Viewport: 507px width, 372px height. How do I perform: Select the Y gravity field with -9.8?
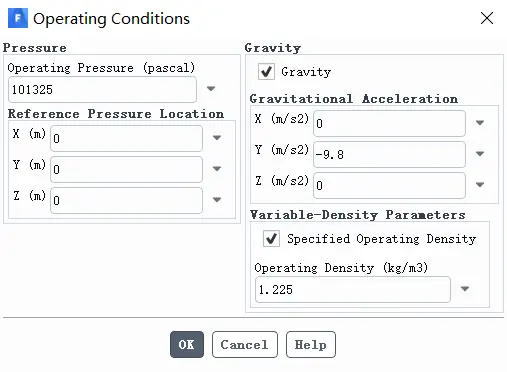[389, 154]
